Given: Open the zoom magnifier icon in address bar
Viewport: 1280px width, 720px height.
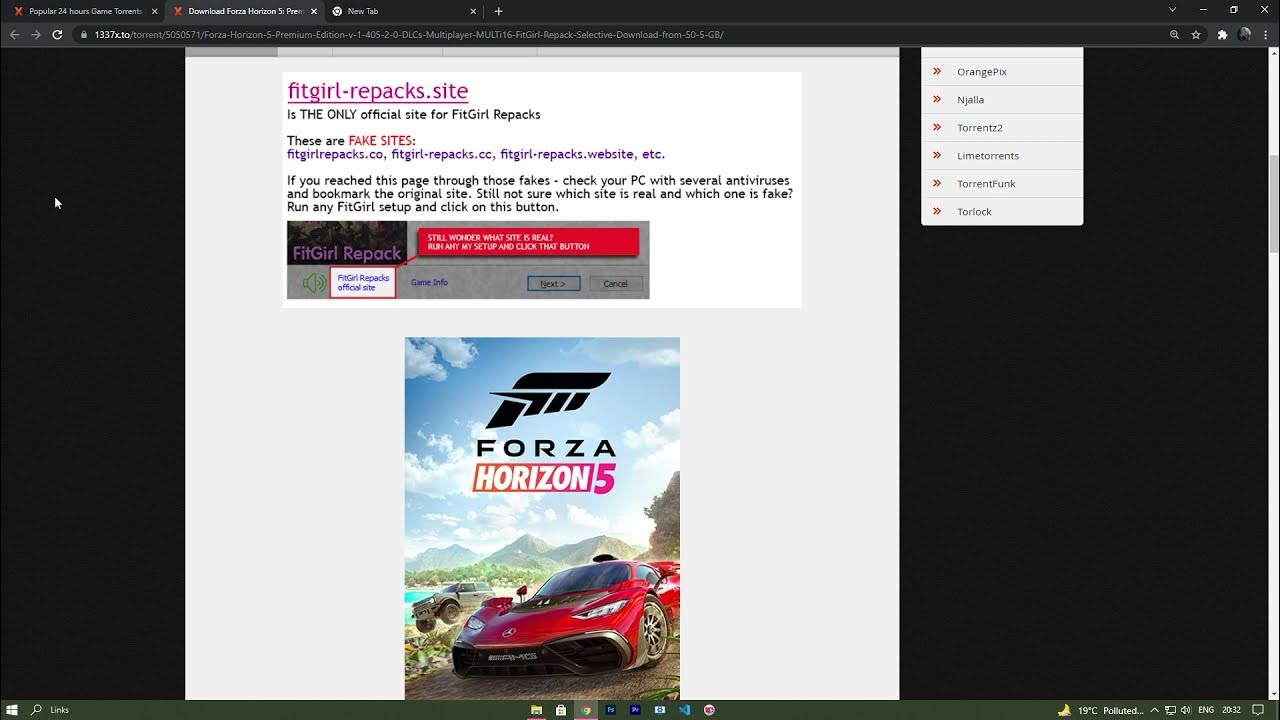Looking at the screenshot, I should pyautogui.click(x=1174, y=34).
